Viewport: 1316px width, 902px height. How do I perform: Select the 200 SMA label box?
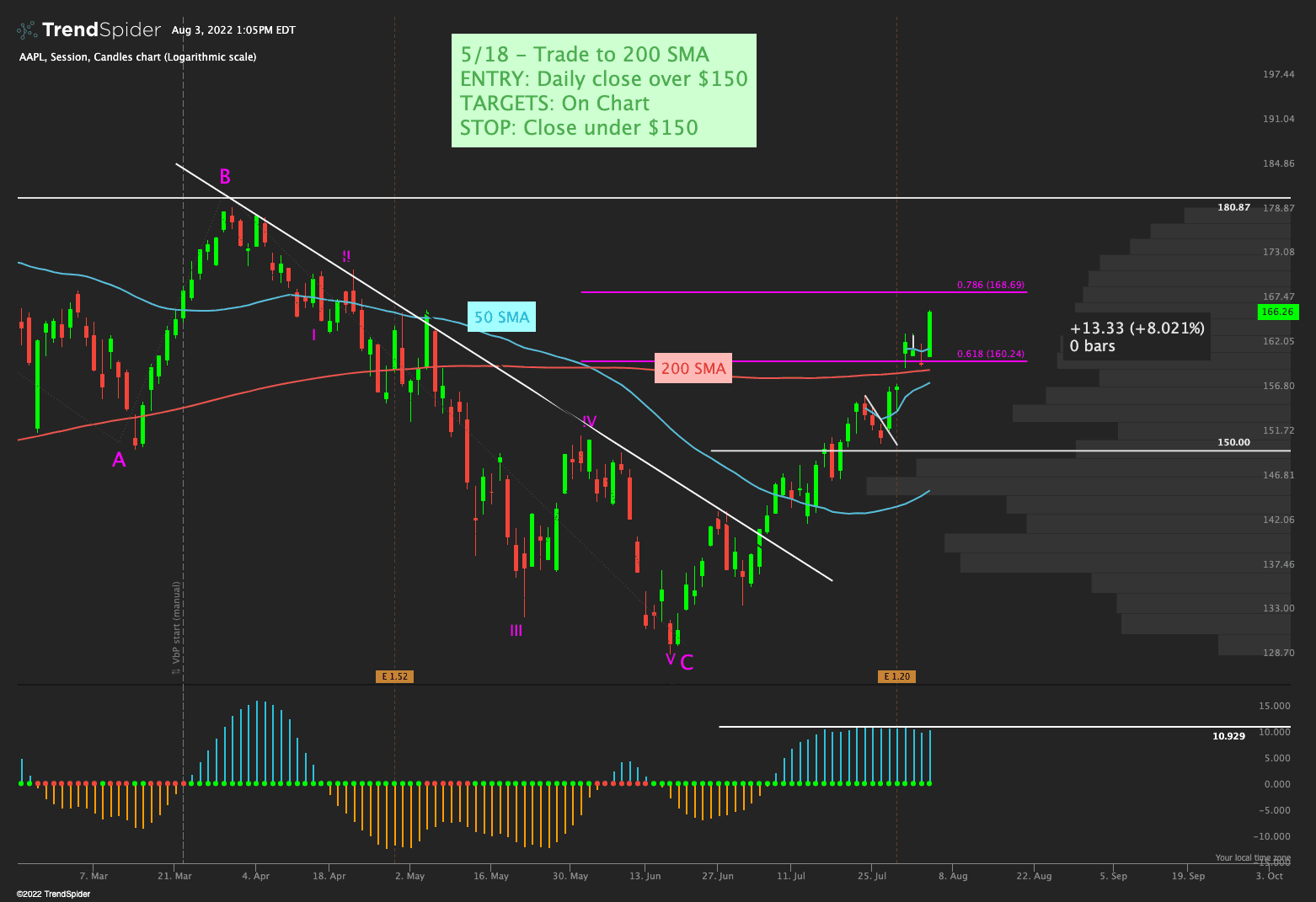tap(693, 368)
